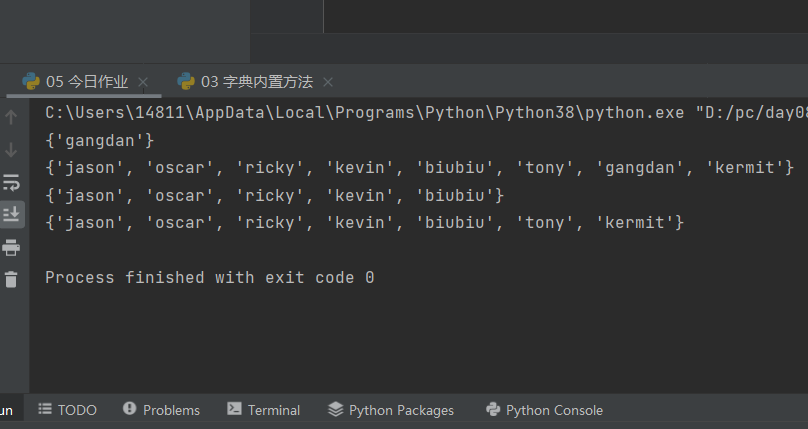Click the Print console output icon
The height and width of the screenshot is (429, 808).
(11, 247)
